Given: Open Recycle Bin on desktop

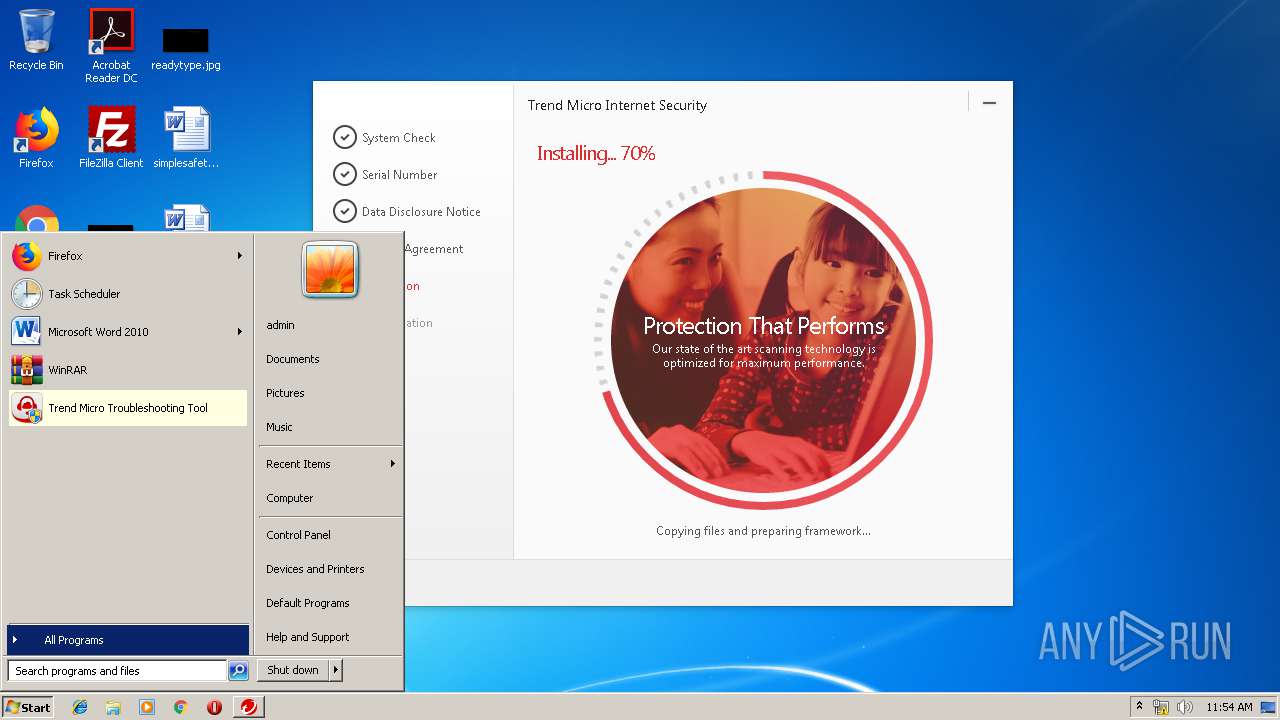Looking at the screenshot, I should tap(36, 41).
